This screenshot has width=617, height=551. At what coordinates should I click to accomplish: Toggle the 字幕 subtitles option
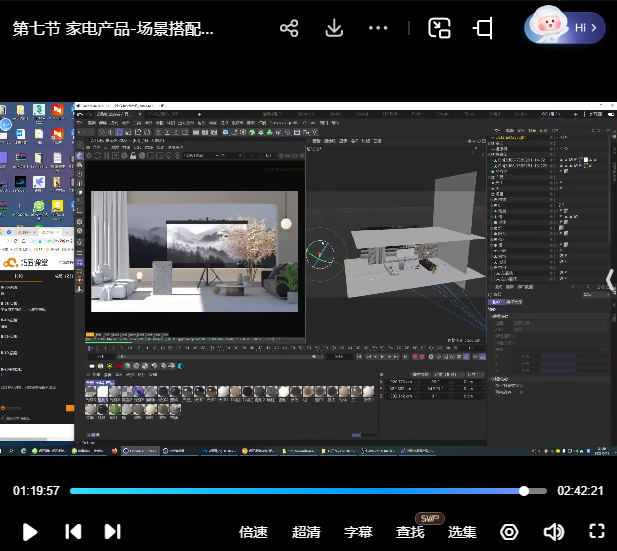[x=358, y=532]
